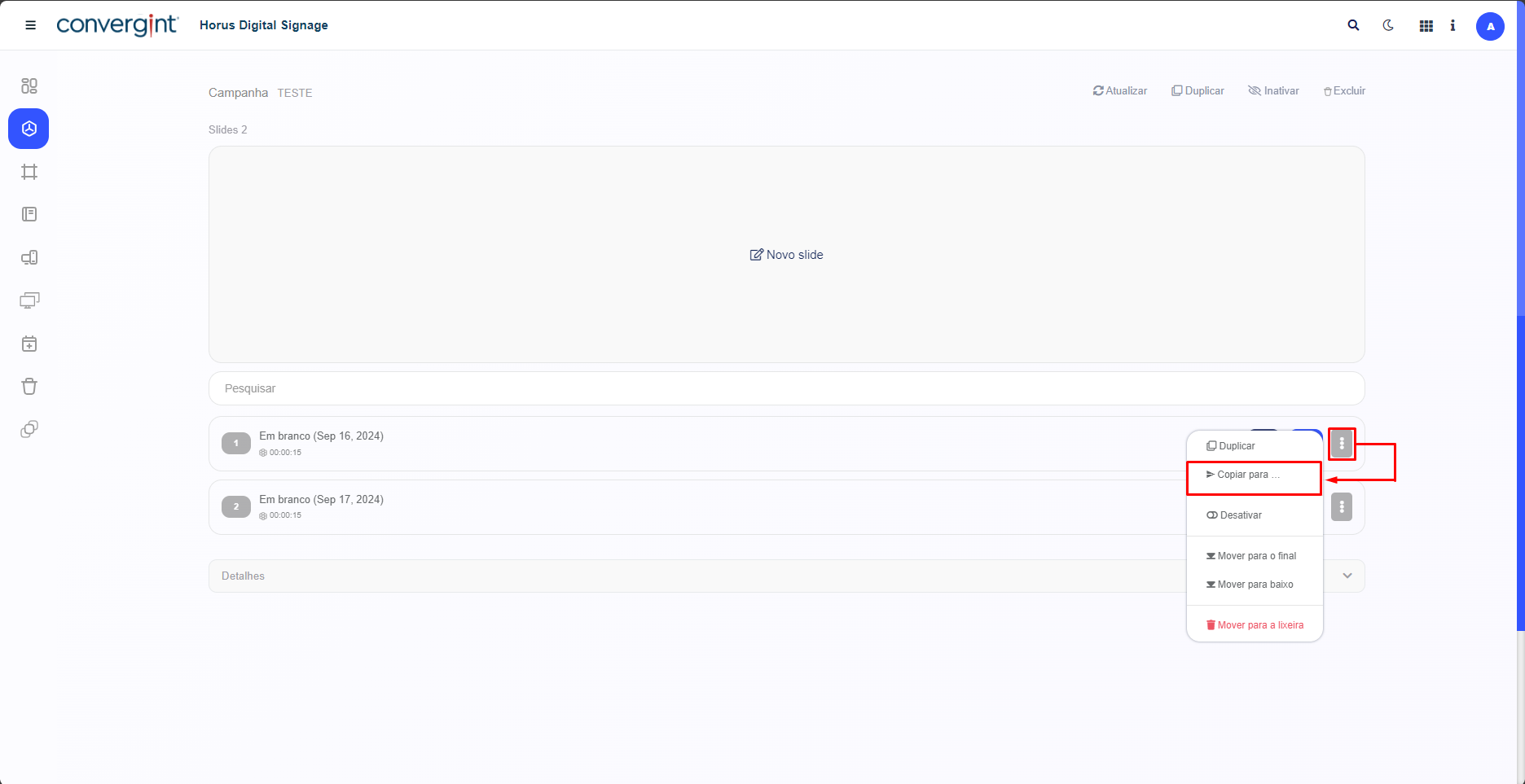This screenshot has width=1525, height=784.
Task: Click the Atualizar button
Action: (x=1120, y=91)
